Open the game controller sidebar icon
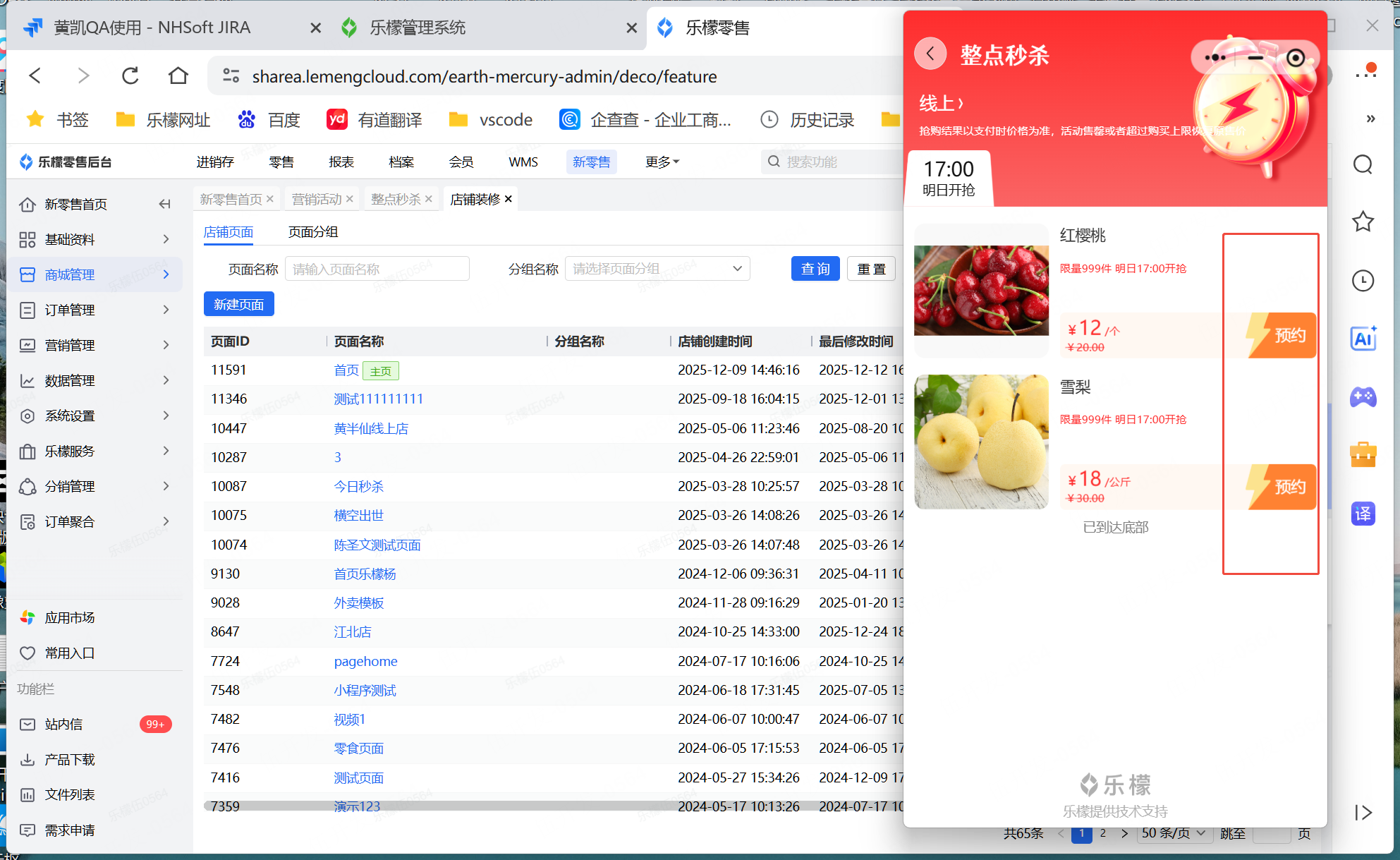Screen dimensions: 1400x860 click(x=1363, y=397)
